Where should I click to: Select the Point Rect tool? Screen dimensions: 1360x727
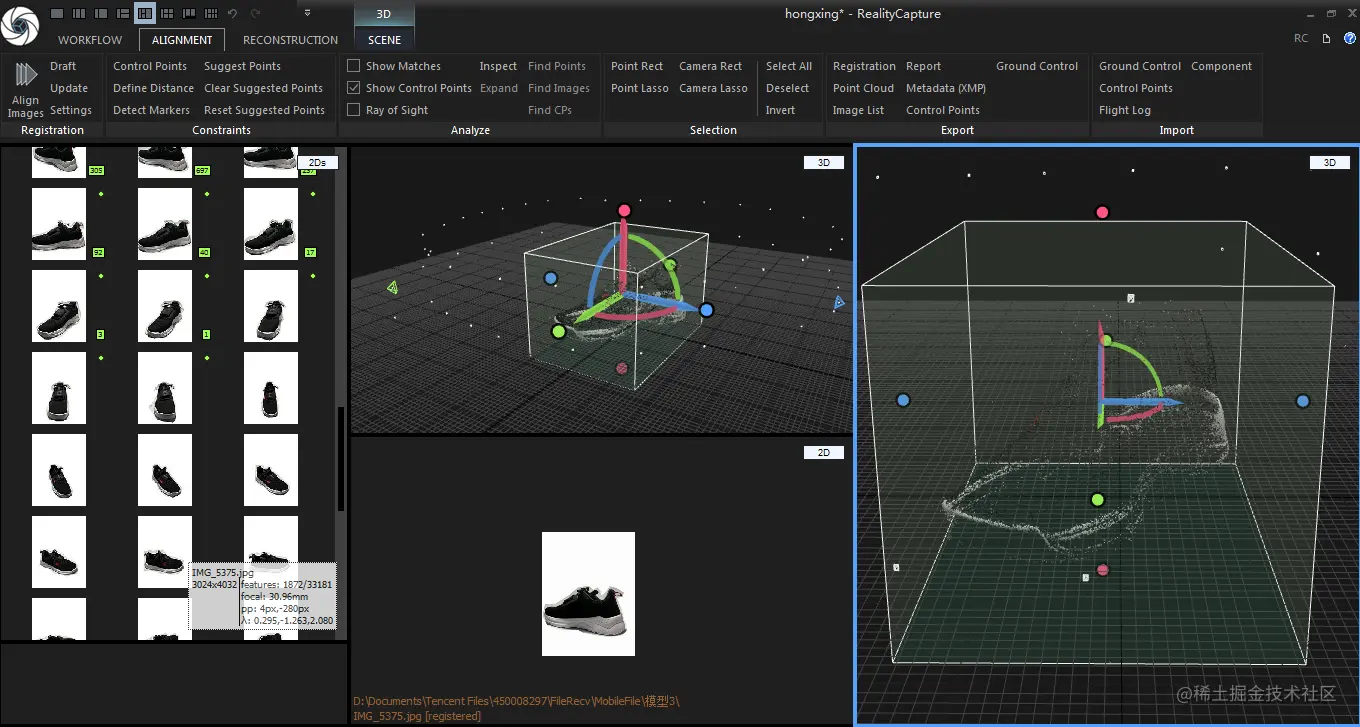[637, 66]
